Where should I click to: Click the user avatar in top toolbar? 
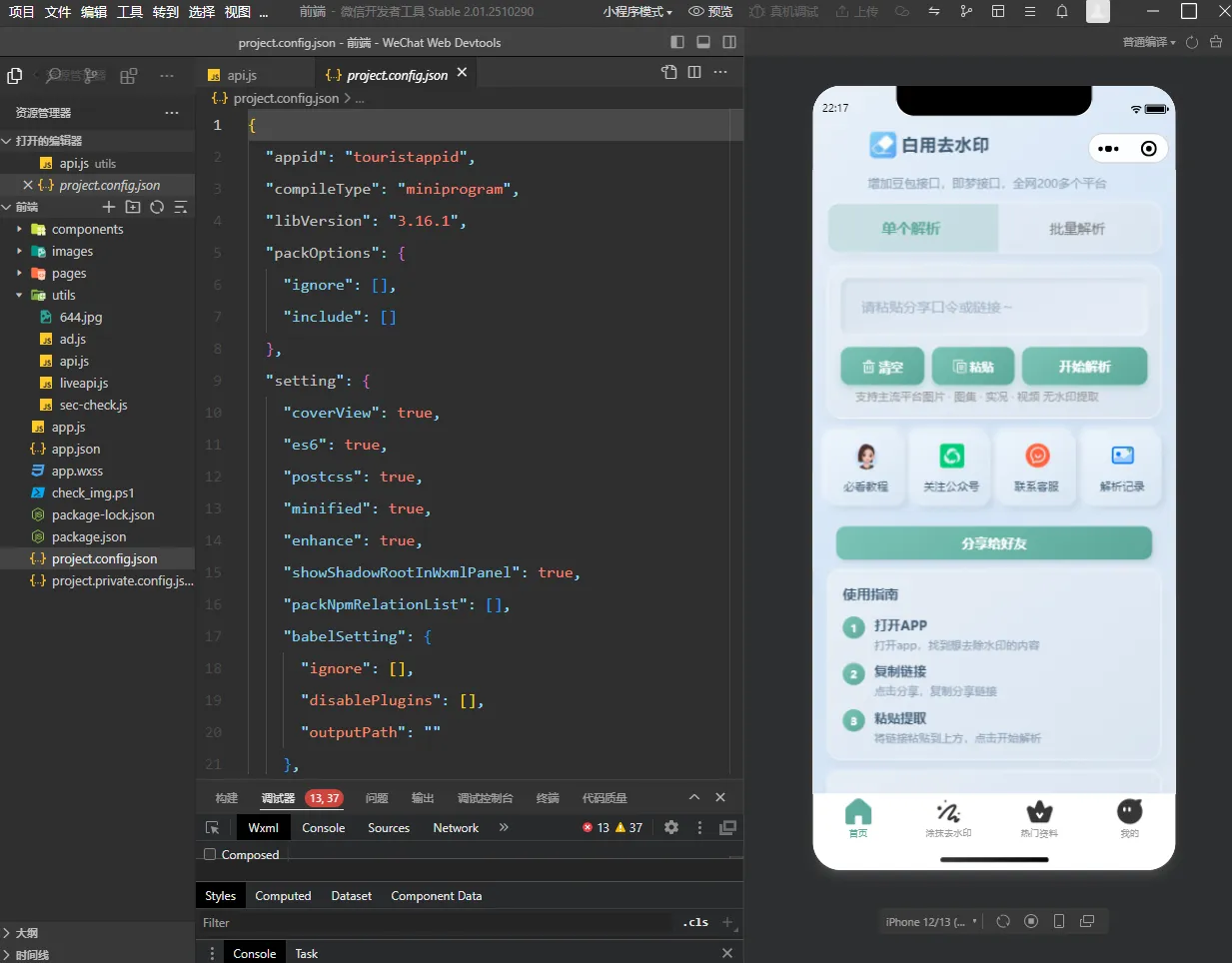coord(1098,12)
